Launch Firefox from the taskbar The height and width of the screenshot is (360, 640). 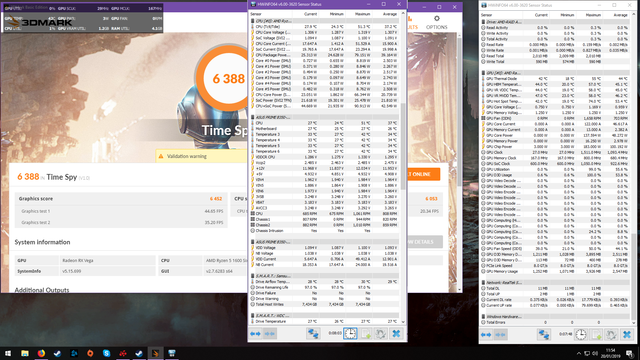pyautogui.click(x=41, y=353)
